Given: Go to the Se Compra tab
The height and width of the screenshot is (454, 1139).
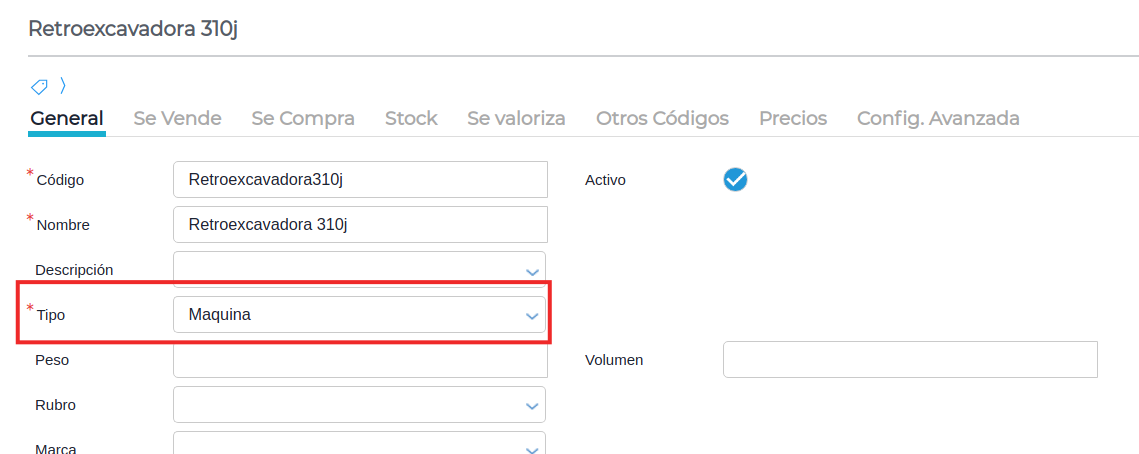Looking at the screenshot, I should pyautogui.click(x=303, y=118).
